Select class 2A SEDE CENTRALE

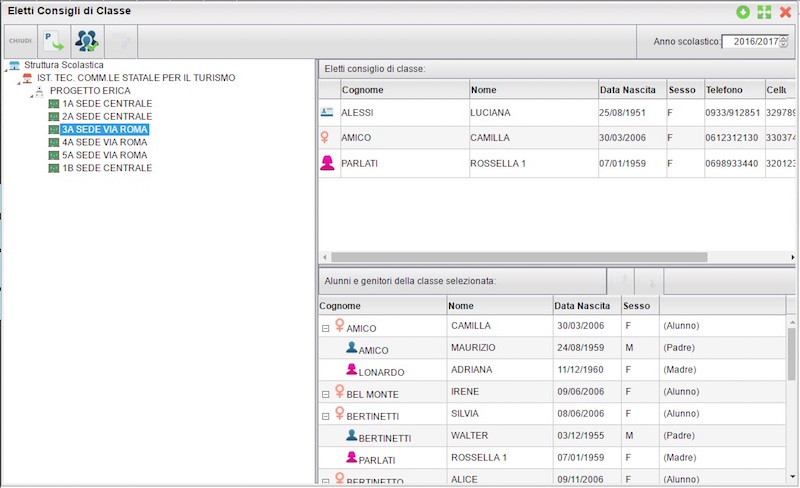pyautogui.click(x=107, y=116)
